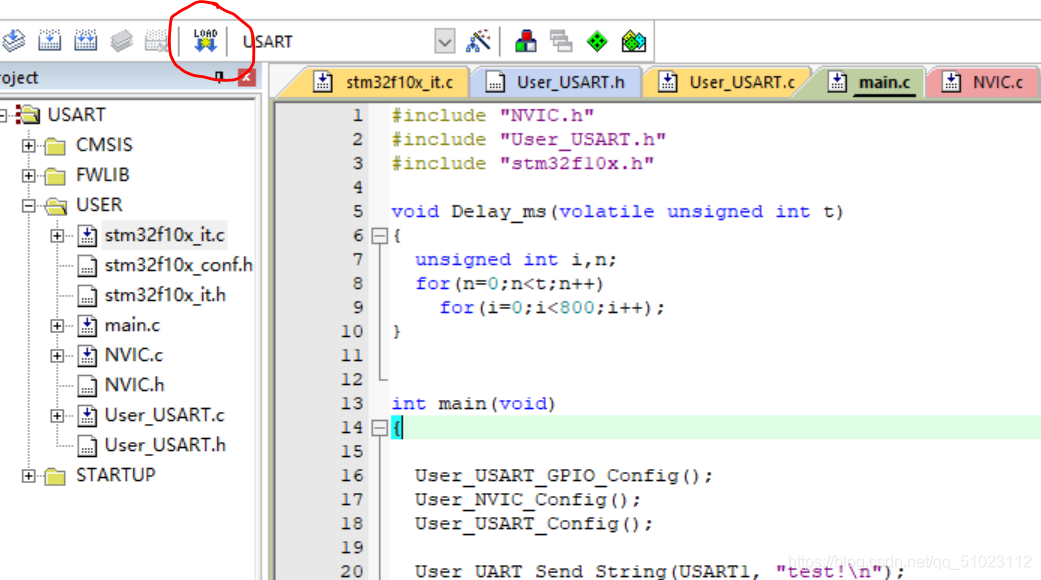
Task: Click the LOAD download-to-flash icon
Action: (x=205, y=41)
